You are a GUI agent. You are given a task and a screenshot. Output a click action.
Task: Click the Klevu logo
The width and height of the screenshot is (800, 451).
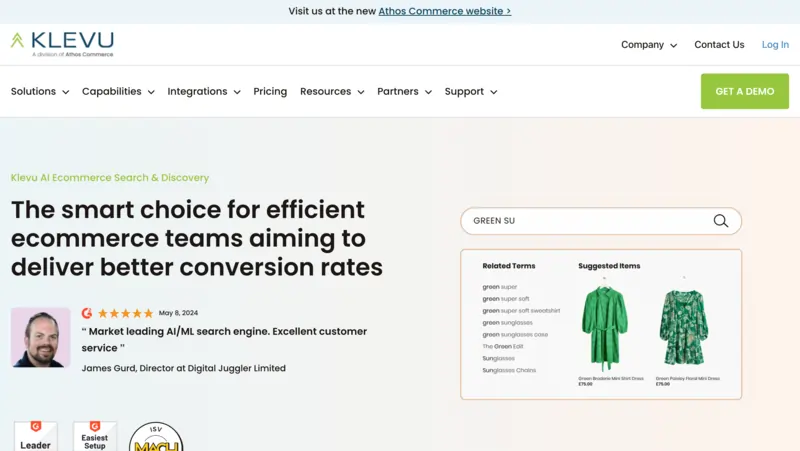(x=62, y=44)
